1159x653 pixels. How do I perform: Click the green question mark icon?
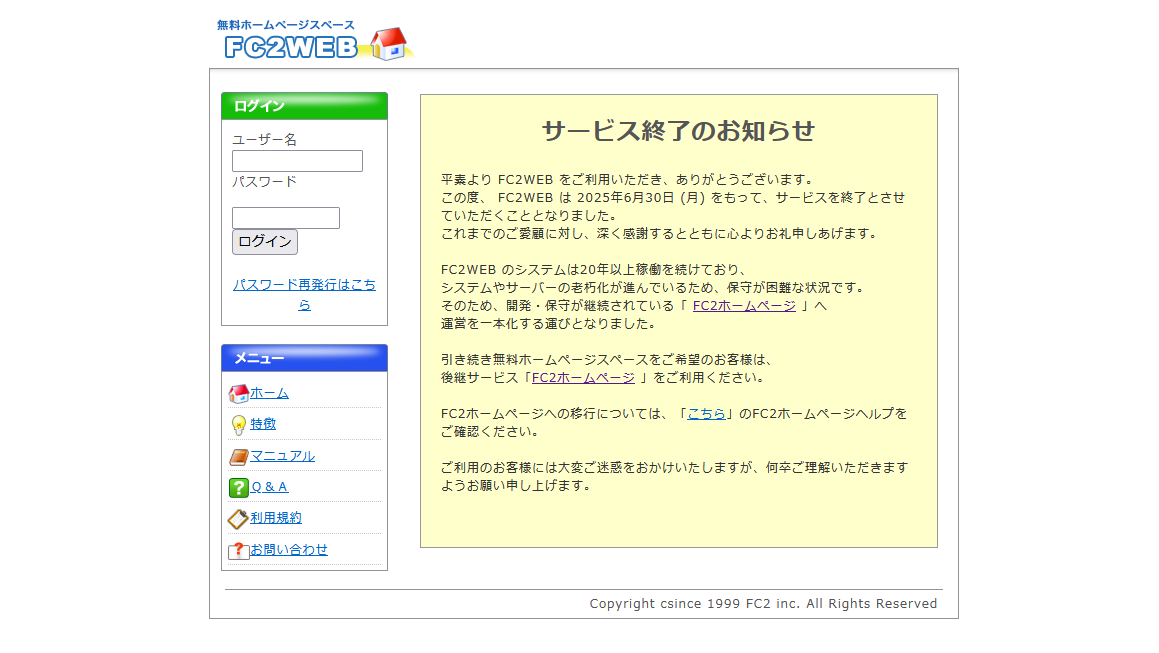click(238, 488)
